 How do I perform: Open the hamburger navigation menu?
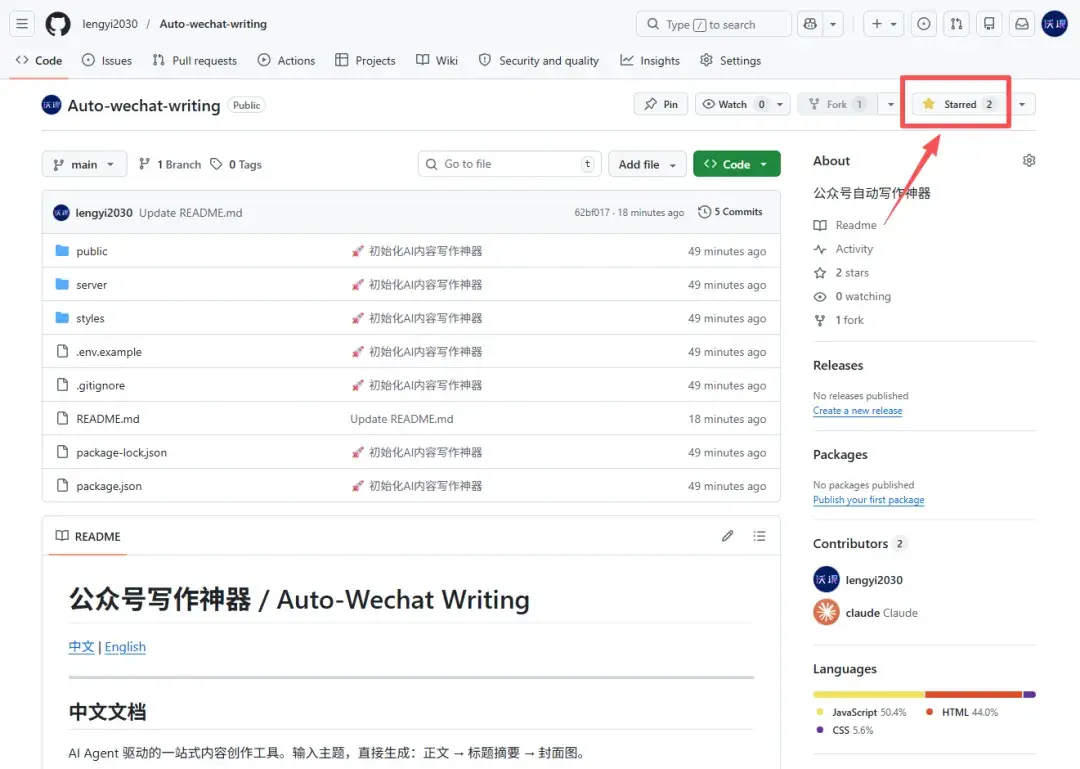coord(22,24)
